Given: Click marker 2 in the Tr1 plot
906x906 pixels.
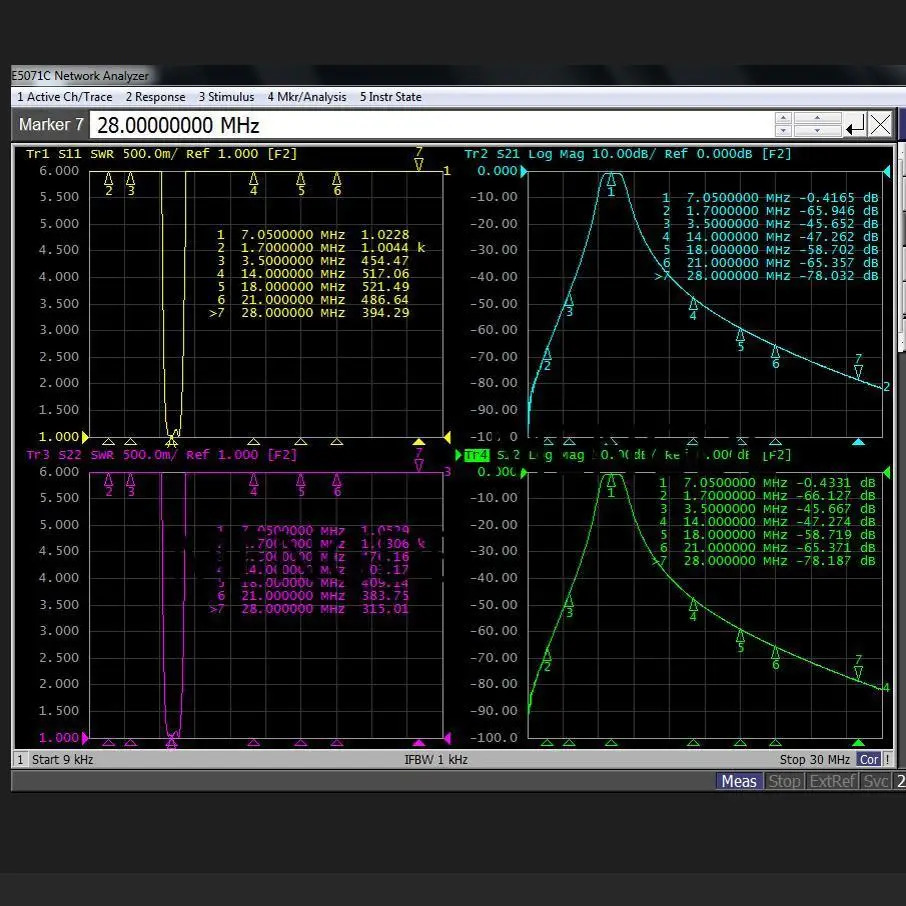Looking at the screenshot, I should point(109,183).
